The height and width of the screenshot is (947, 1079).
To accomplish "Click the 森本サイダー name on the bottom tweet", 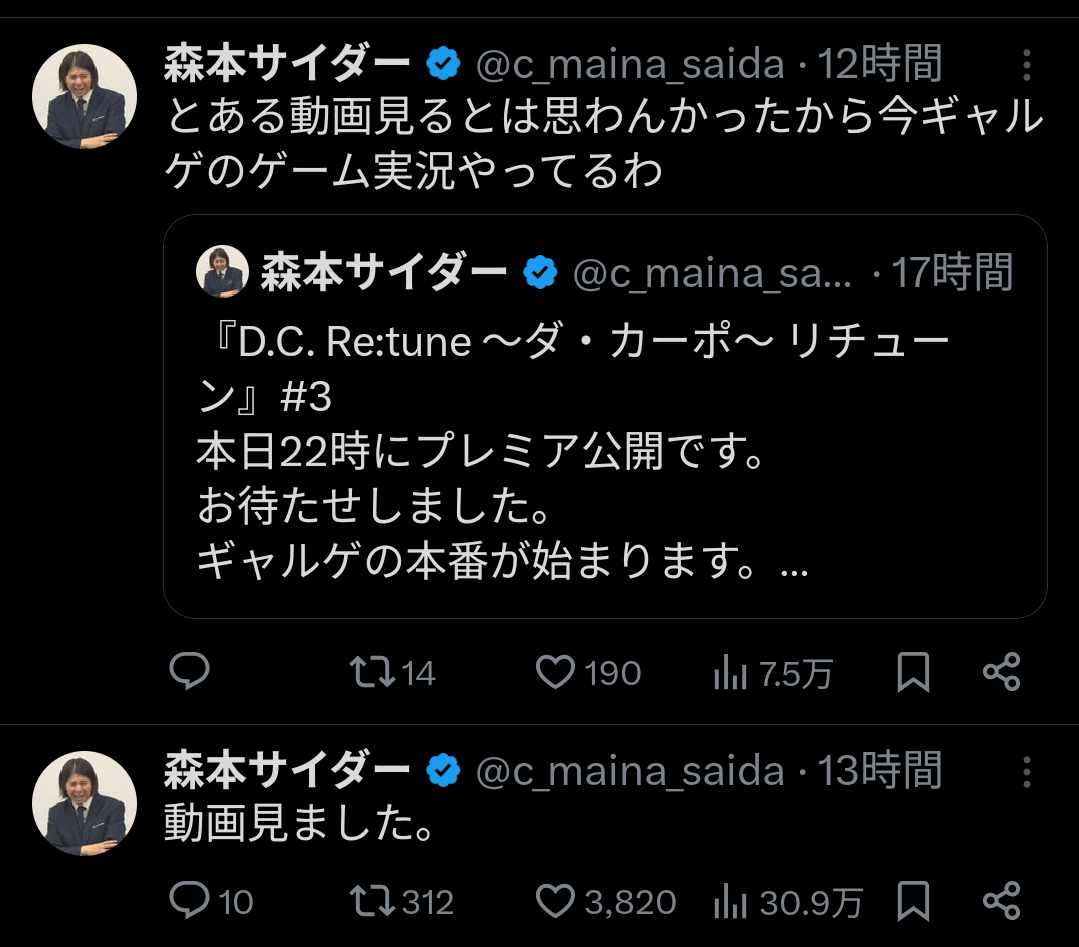I will point(287,771).
